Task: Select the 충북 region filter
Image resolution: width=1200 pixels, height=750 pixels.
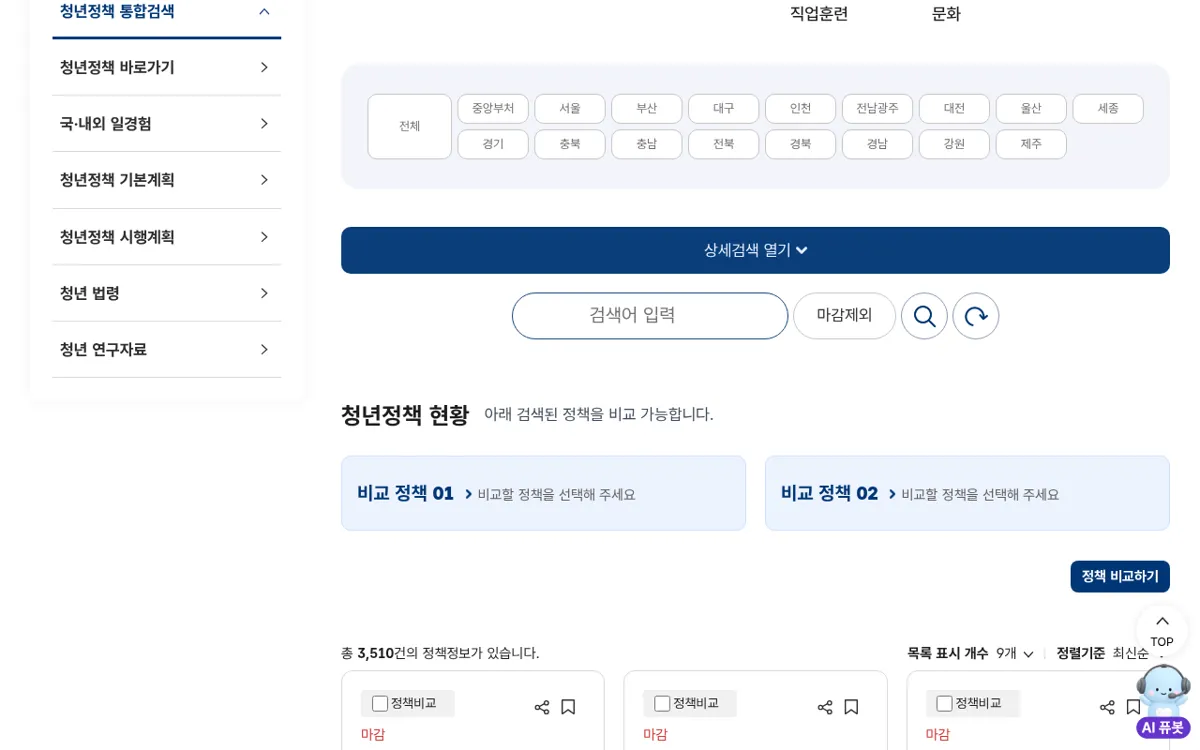Action: click(570, 144)
